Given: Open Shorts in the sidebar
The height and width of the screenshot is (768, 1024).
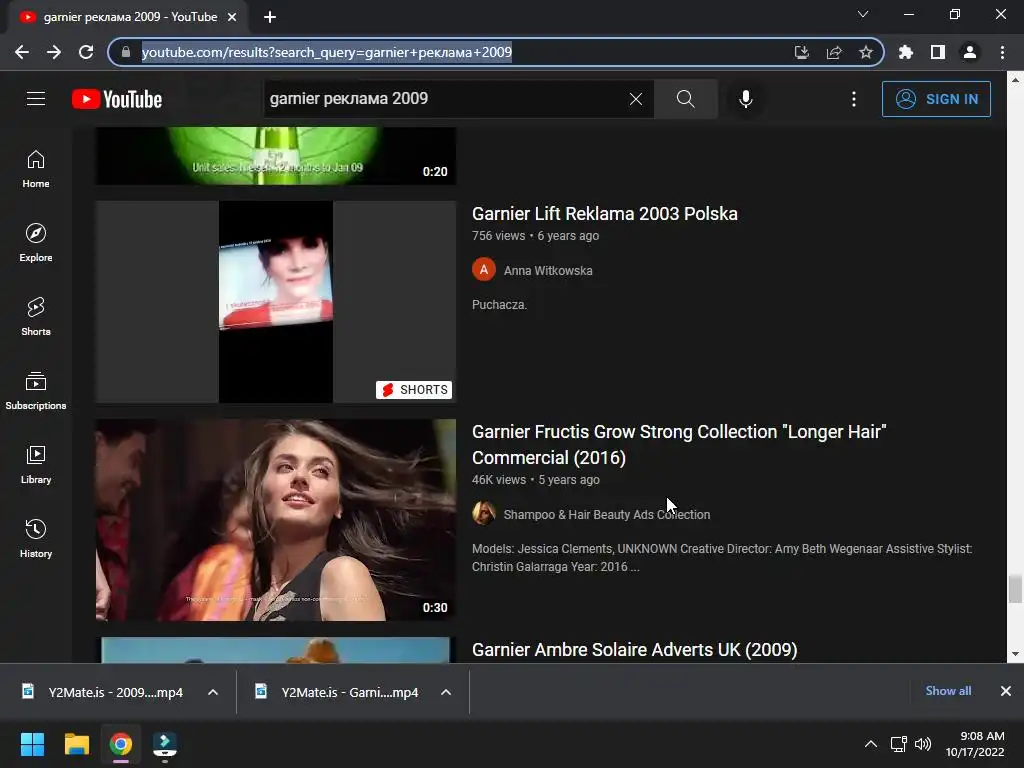Looking at the screenshot, I should click(x=36, y=317).
